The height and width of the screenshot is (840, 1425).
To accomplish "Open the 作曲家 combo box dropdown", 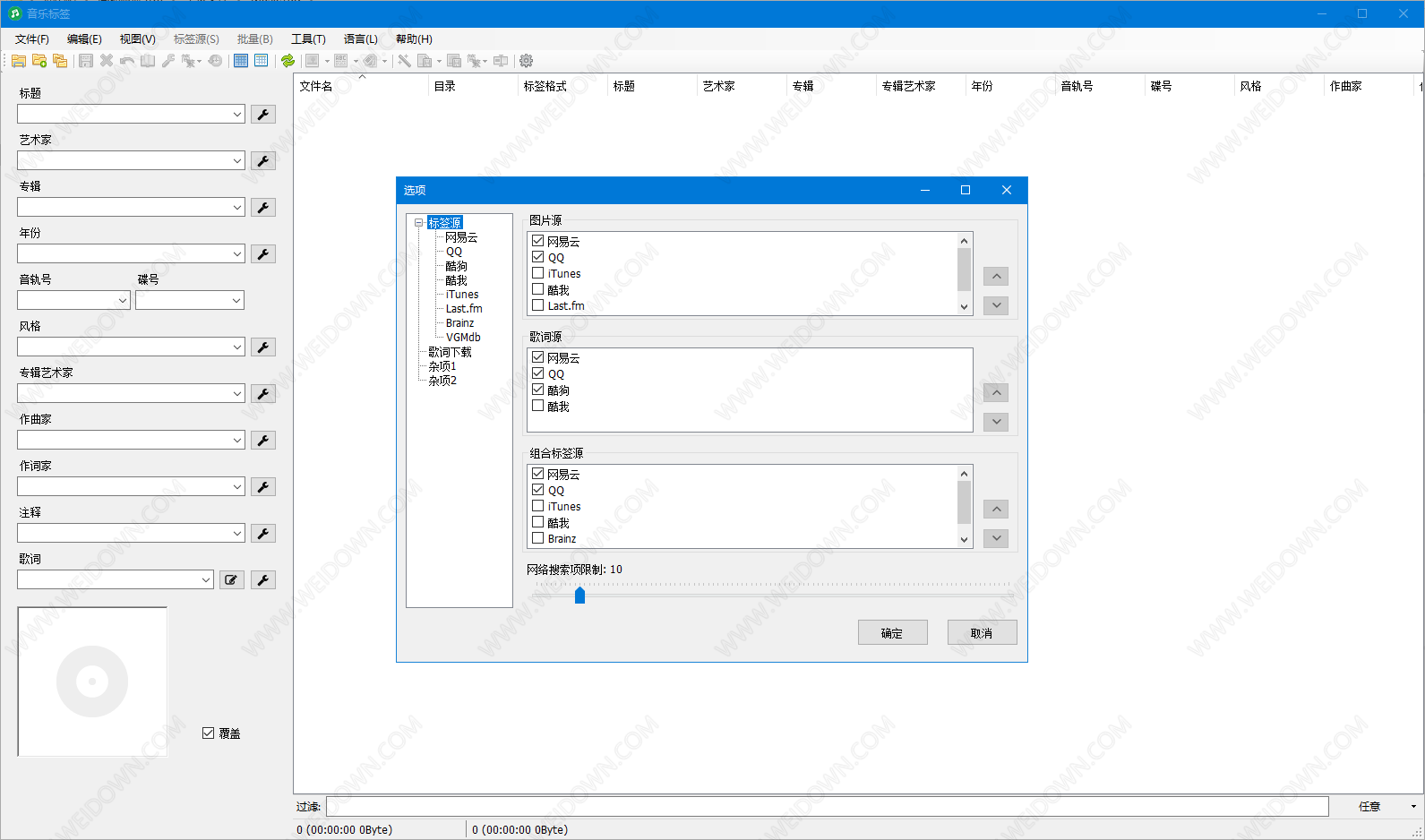I will (x=237, y=441).
